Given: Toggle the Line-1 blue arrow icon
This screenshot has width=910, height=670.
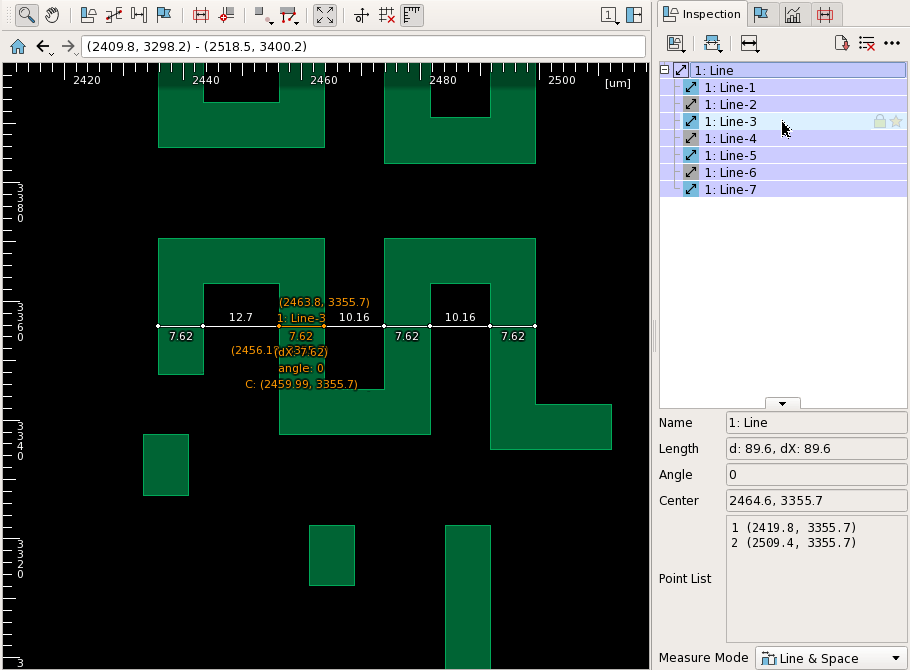Looking at the screenshot, I should 691,88.
